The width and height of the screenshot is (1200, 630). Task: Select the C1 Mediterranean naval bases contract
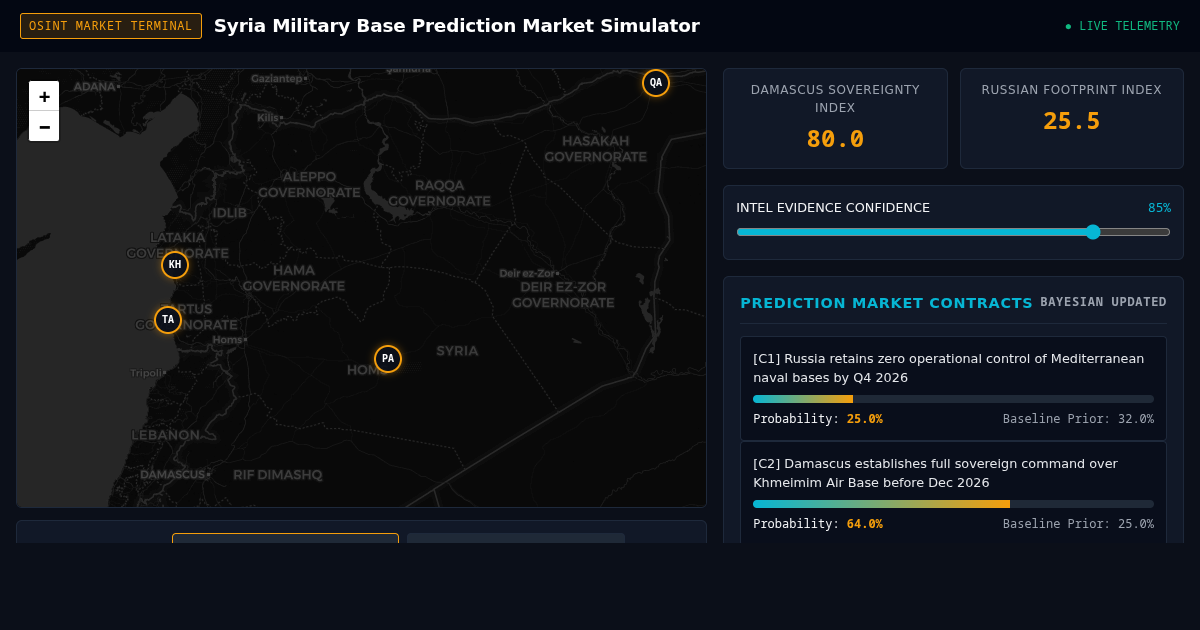[953, 388]
